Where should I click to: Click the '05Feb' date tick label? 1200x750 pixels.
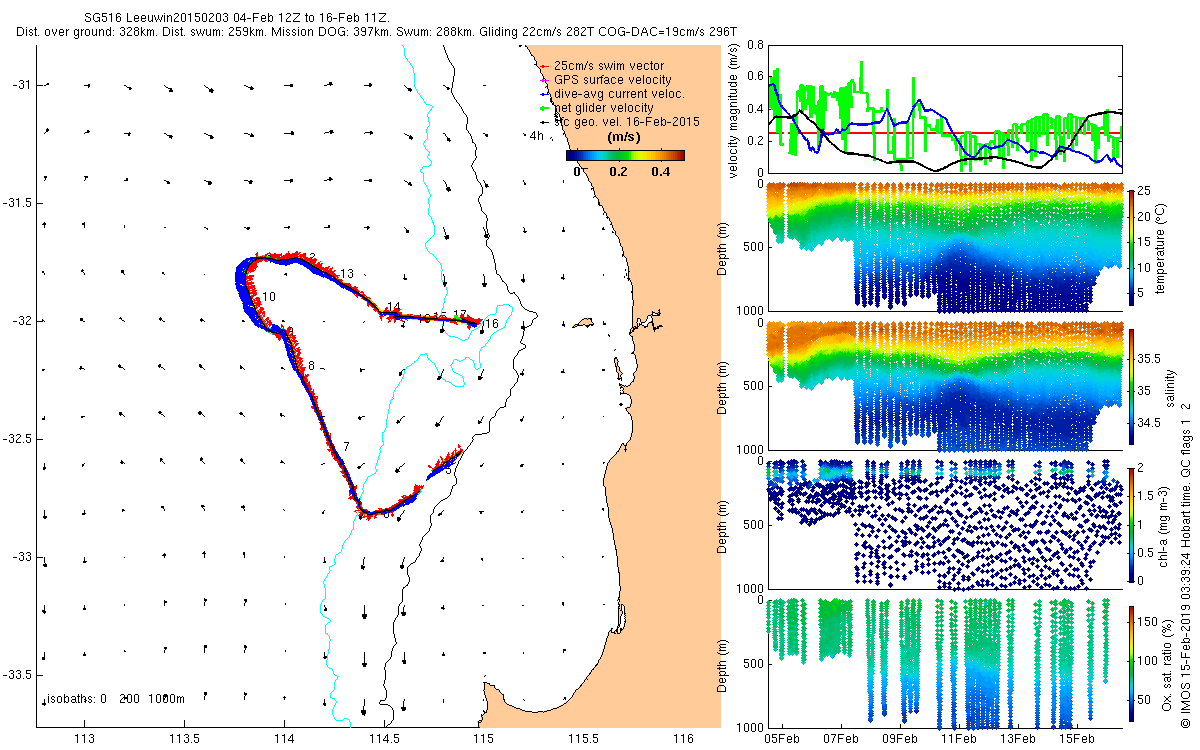tap(781, 739)
